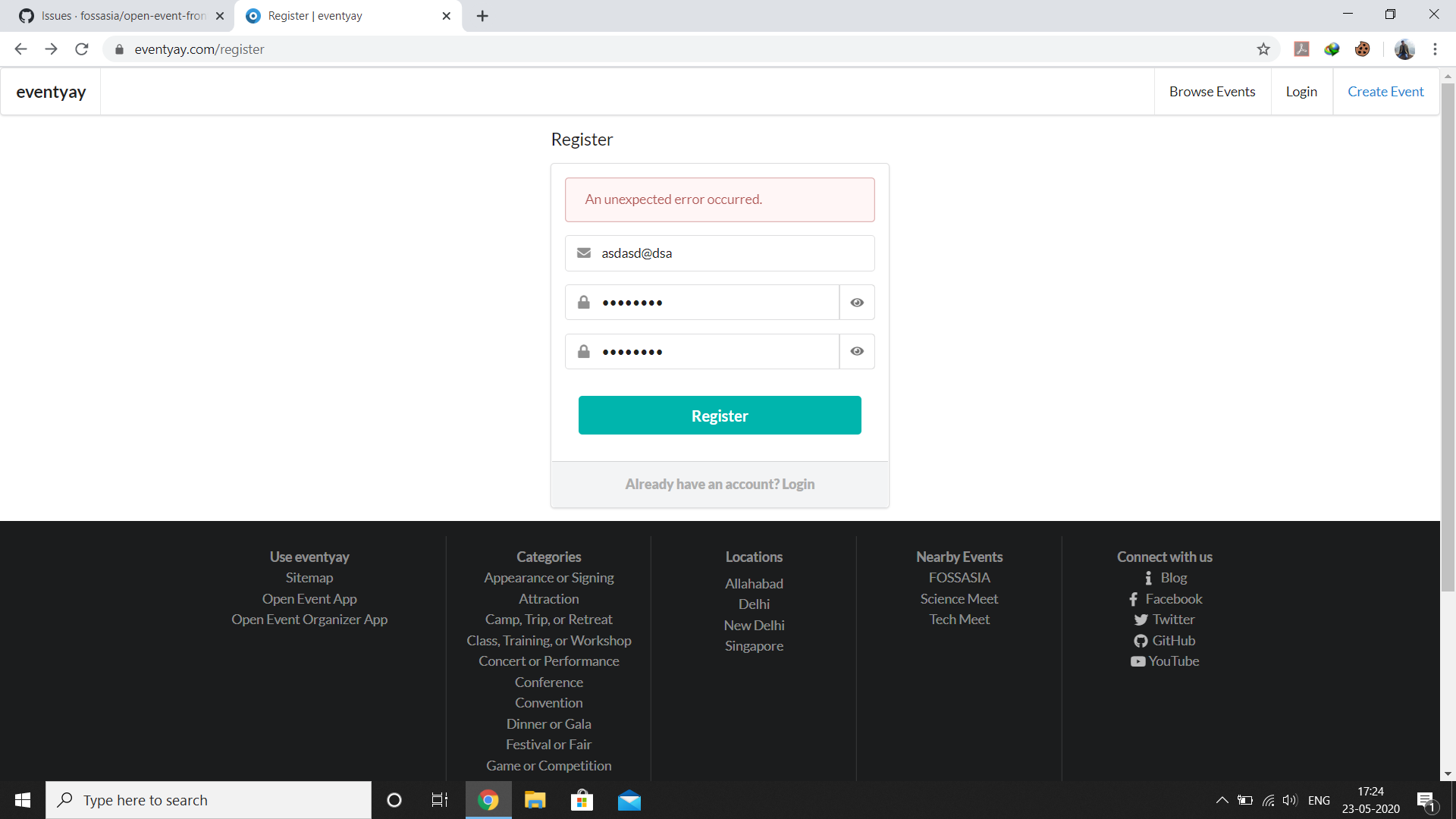Screen dimensions: 1456x819
Task: Select Camp, Trip, or Retreat category
Action: pyautogui.click(x=549, y=620)
